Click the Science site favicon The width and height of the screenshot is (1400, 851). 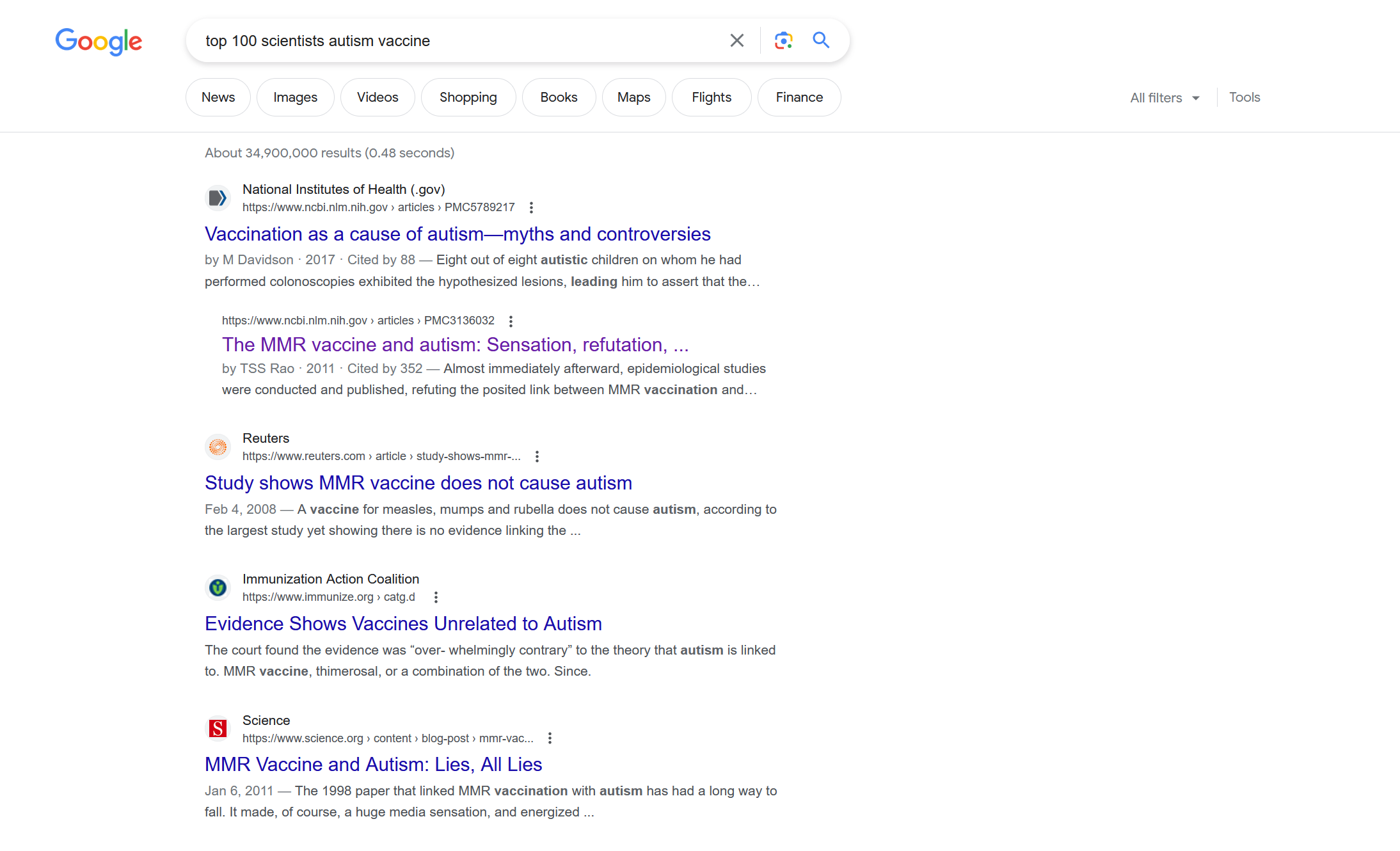[x=218, y=729]
